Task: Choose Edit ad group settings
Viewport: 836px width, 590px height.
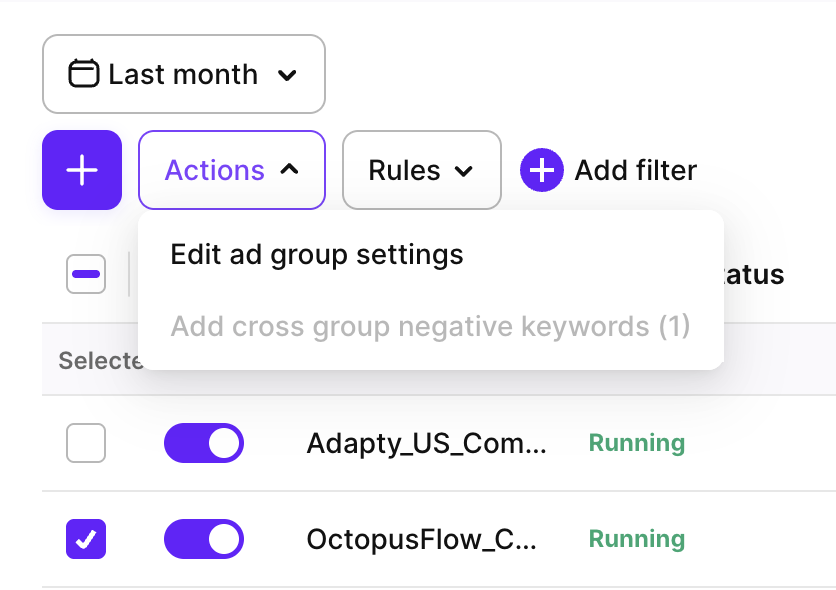Action: [x=317, y=255]
